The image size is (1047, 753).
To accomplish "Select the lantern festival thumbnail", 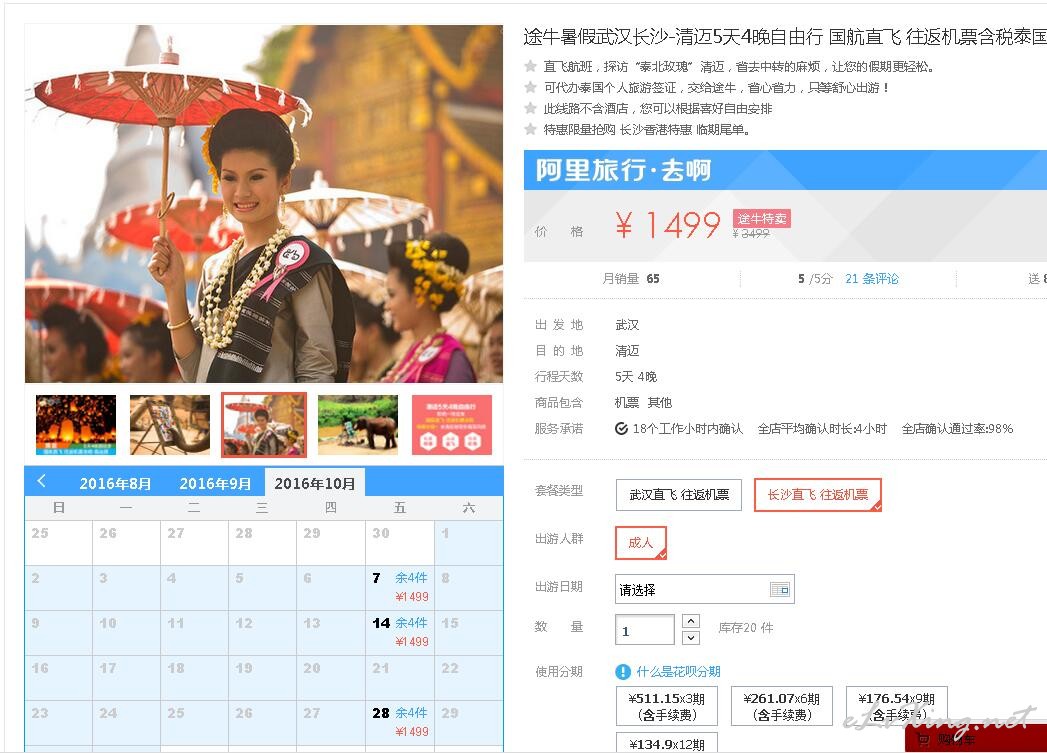I will (x=76, y=425).
